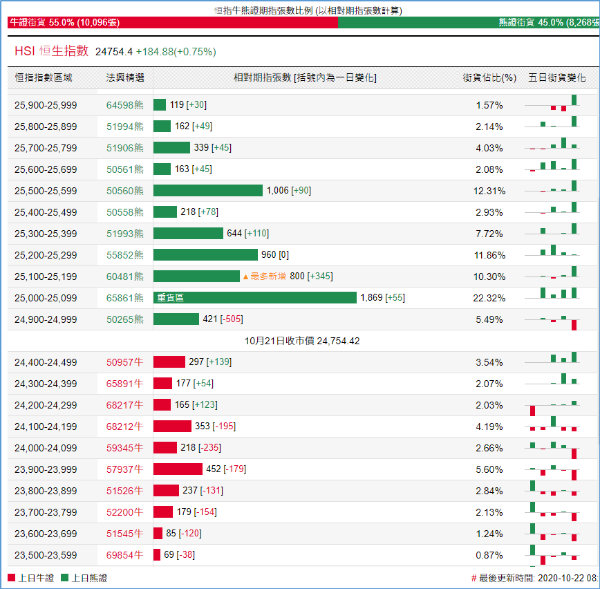This screenshot has height=589, width=600.
Task: Click the green bar with value 644
Action: point(188,233)
